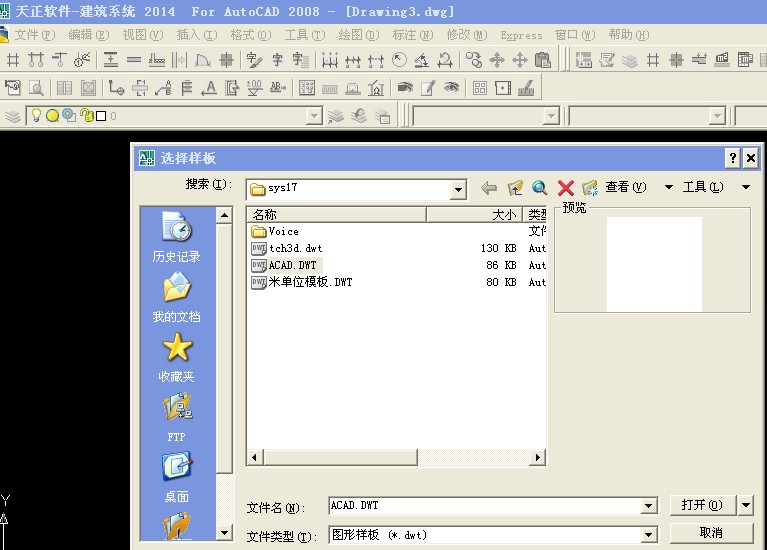The height and width of the screenshot is (550, 767).
Task: Open 我的文档 in the places sidebar
Action: pos(177,298)
